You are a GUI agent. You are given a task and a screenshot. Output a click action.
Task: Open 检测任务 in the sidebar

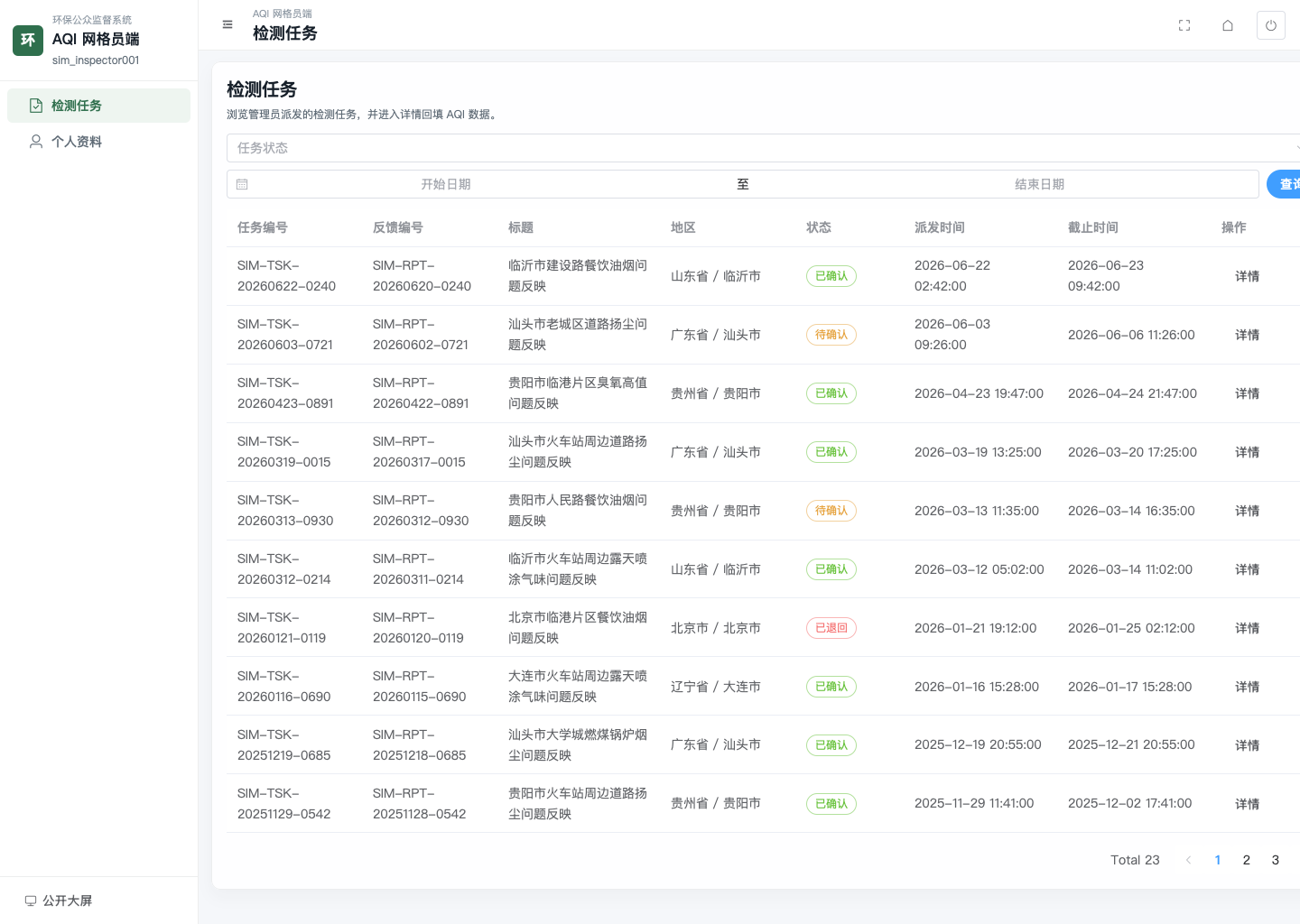point(98,106)
